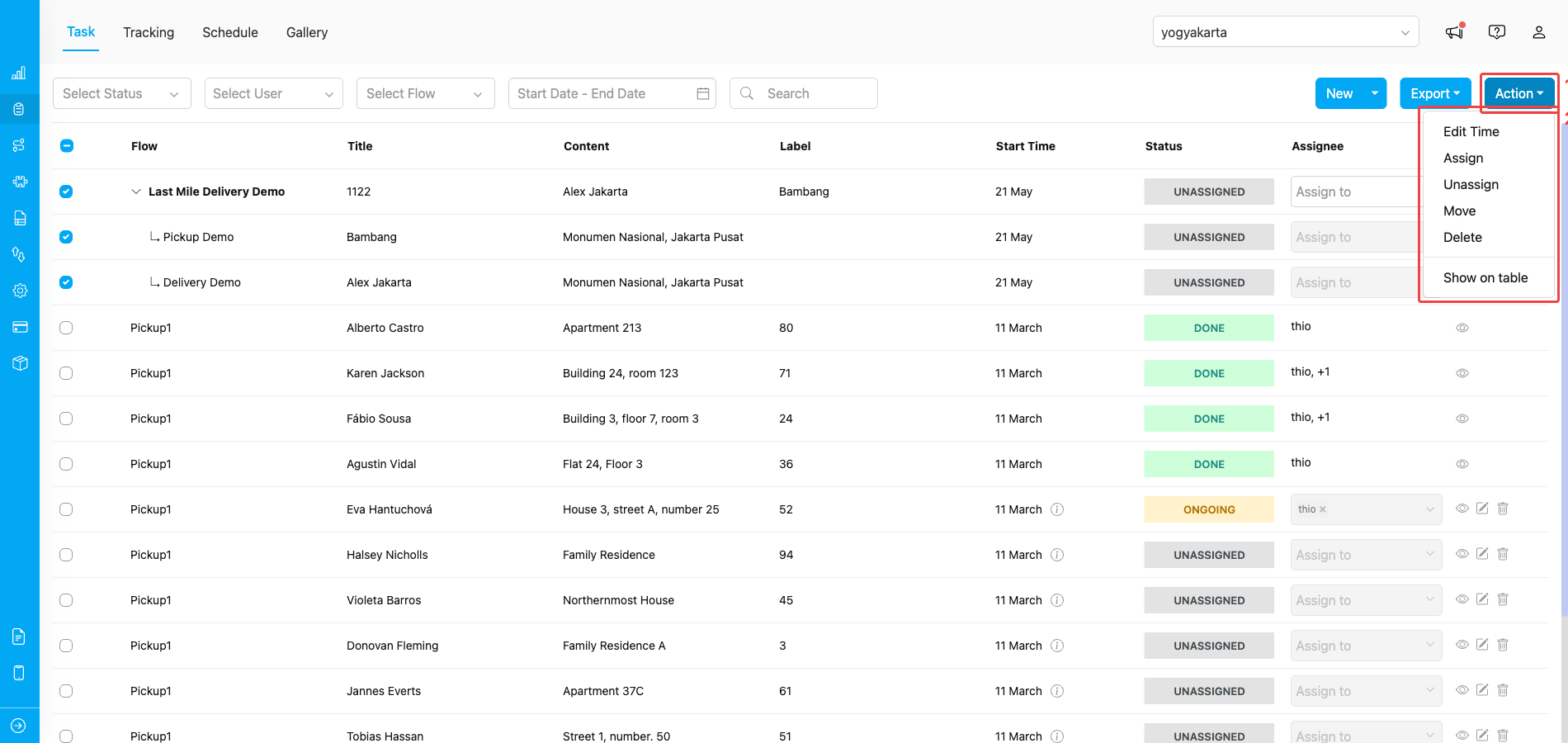This screenshot has height=743, width=1568.
Task: Delete the Eva Hantuchová task
Action: [1503, 509]
